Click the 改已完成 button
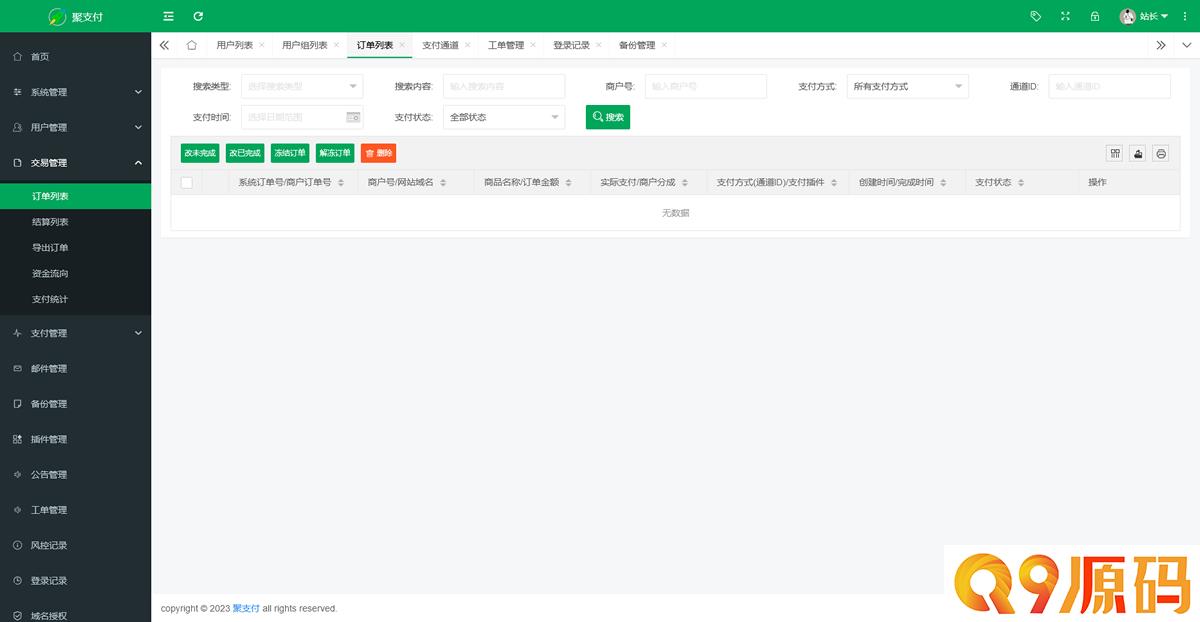The image size is (1200, 622). [245, 153]
